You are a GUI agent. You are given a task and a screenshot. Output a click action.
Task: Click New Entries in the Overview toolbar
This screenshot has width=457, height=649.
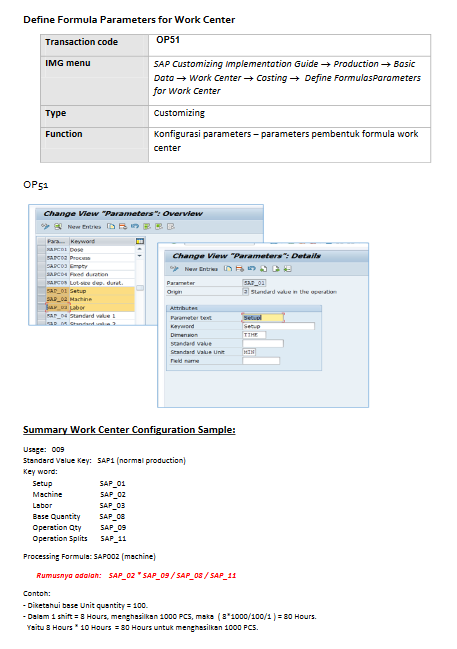tap(84, 227)
